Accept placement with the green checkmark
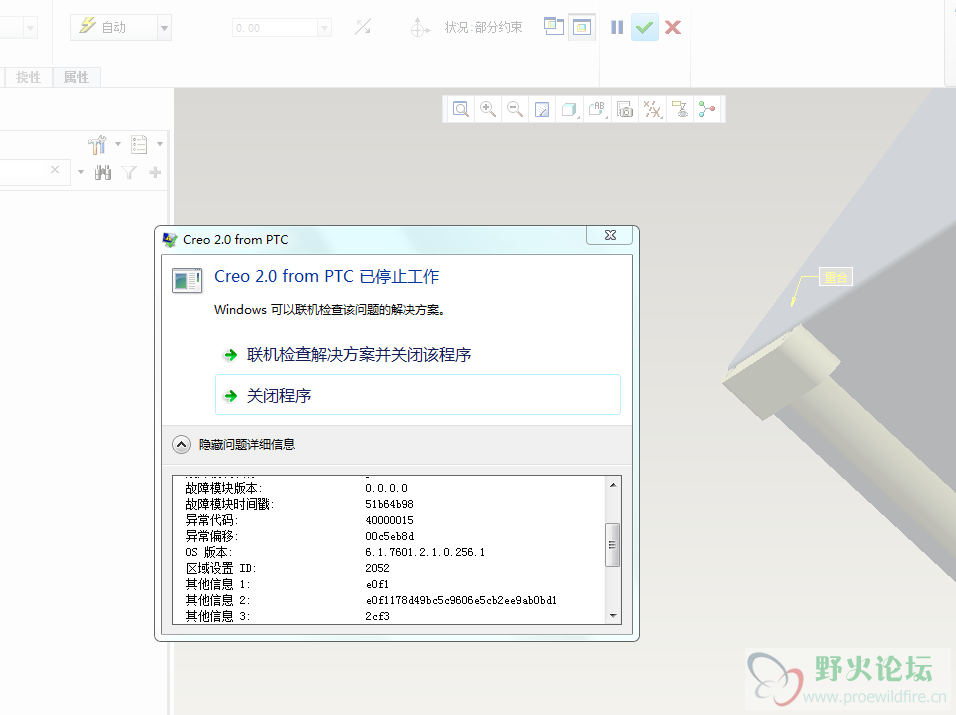The image size is (956, 715). (x=644, y=27)
